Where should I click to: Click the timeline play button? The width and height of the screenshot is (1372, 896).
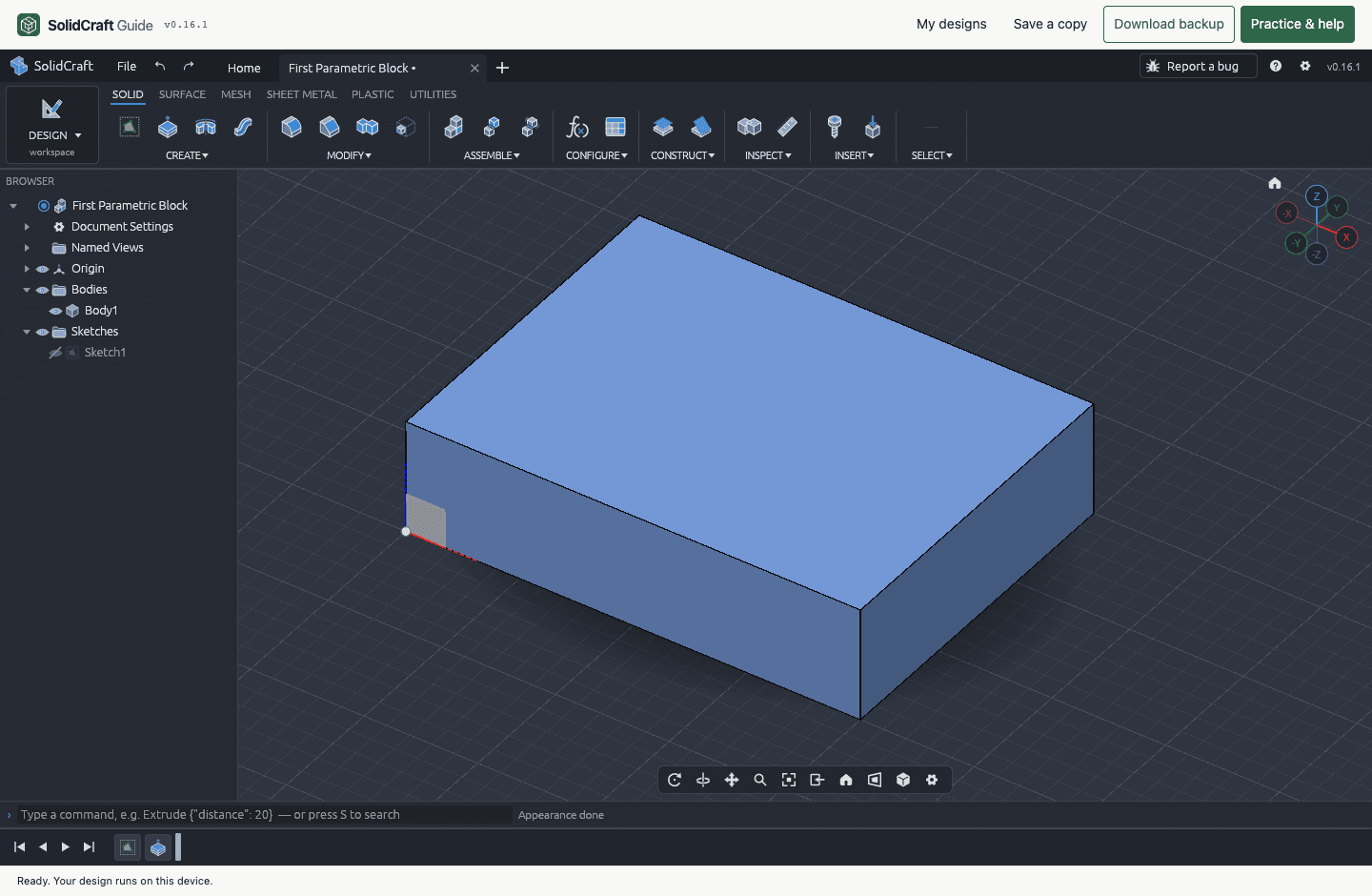[66, 847]
